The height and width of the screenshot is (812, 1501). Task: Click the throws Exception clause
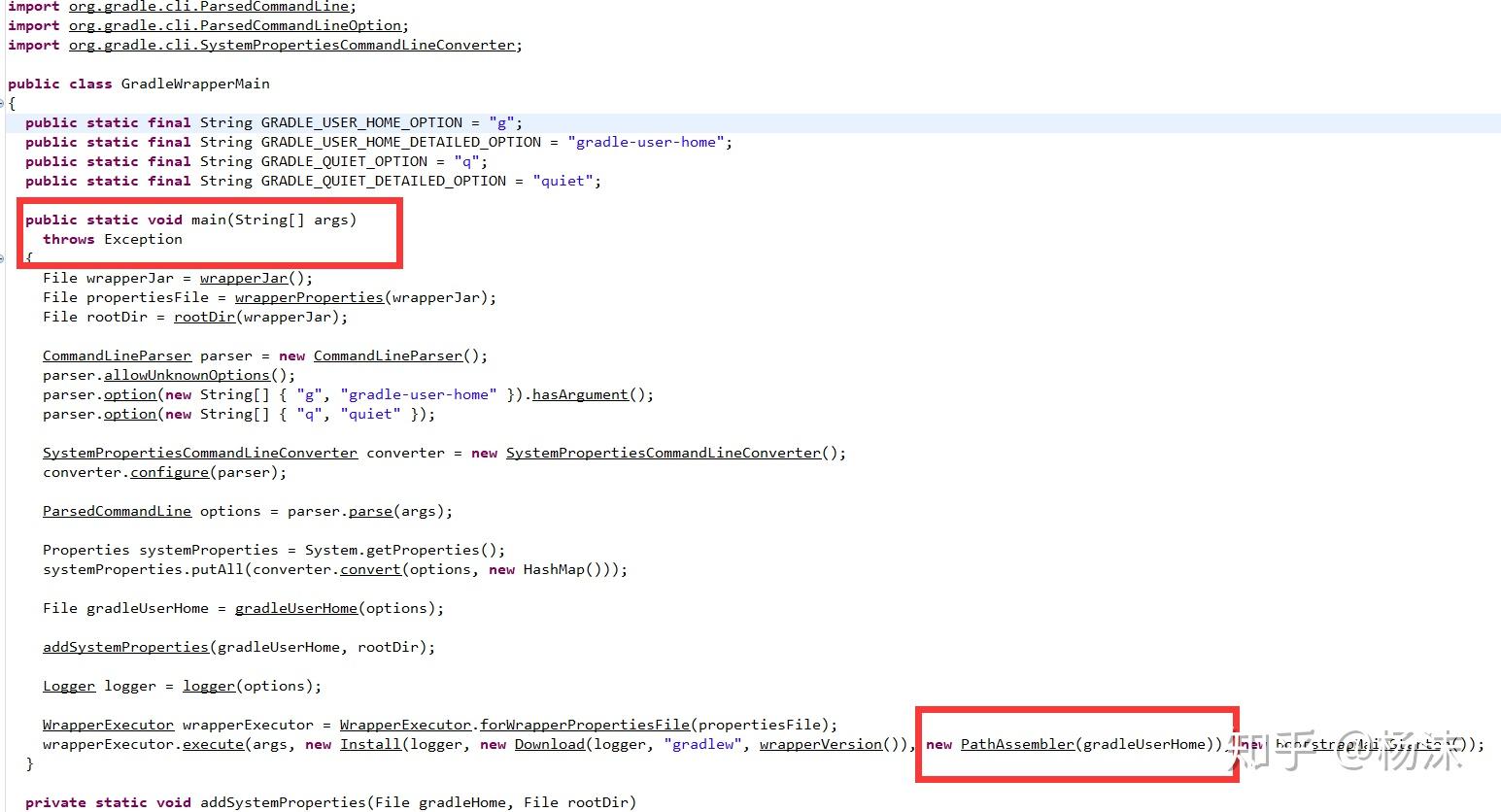pyautogui.click(x=113, y=239)
